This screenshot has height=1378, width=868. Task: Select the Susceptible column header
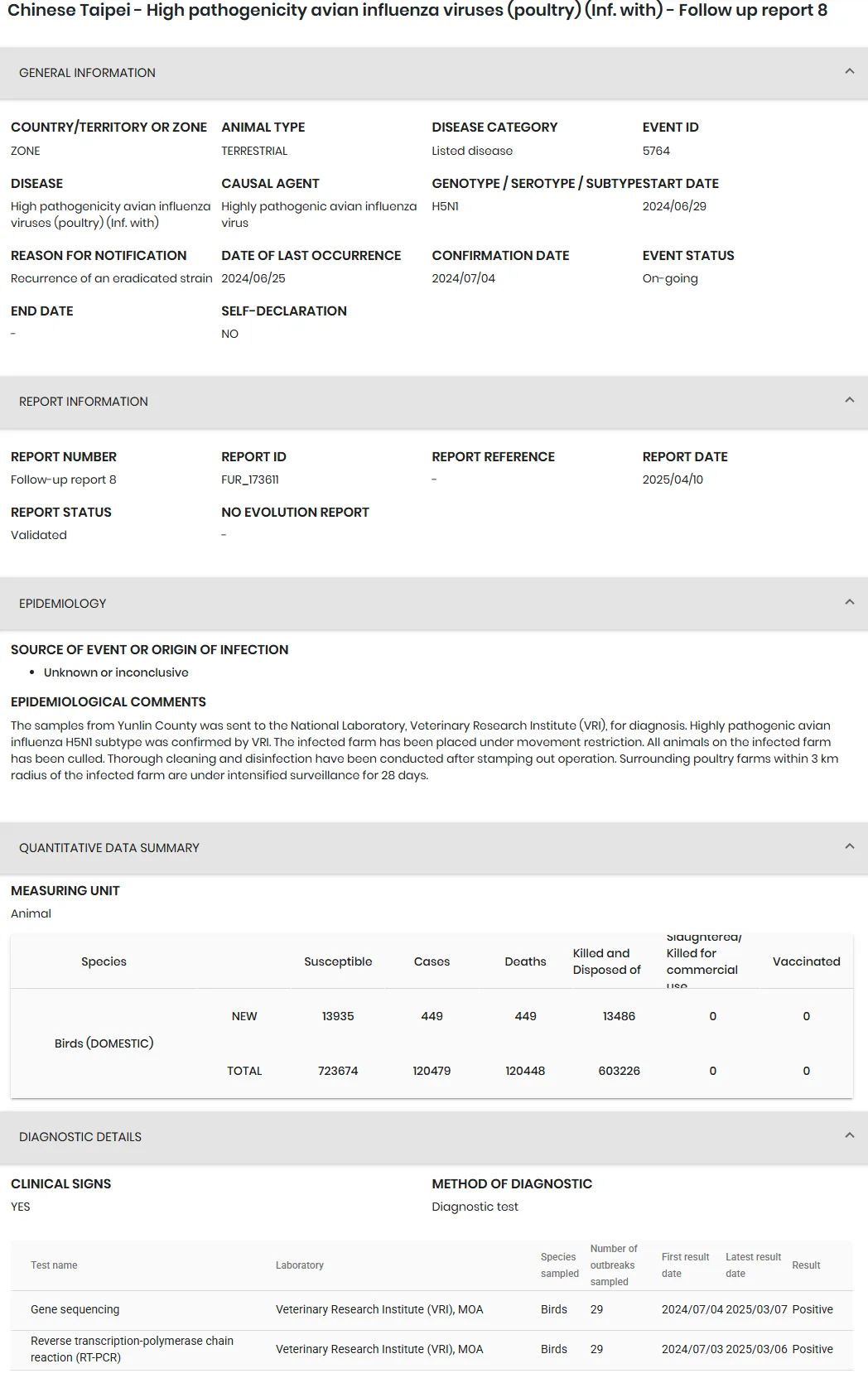coord(338,961)
